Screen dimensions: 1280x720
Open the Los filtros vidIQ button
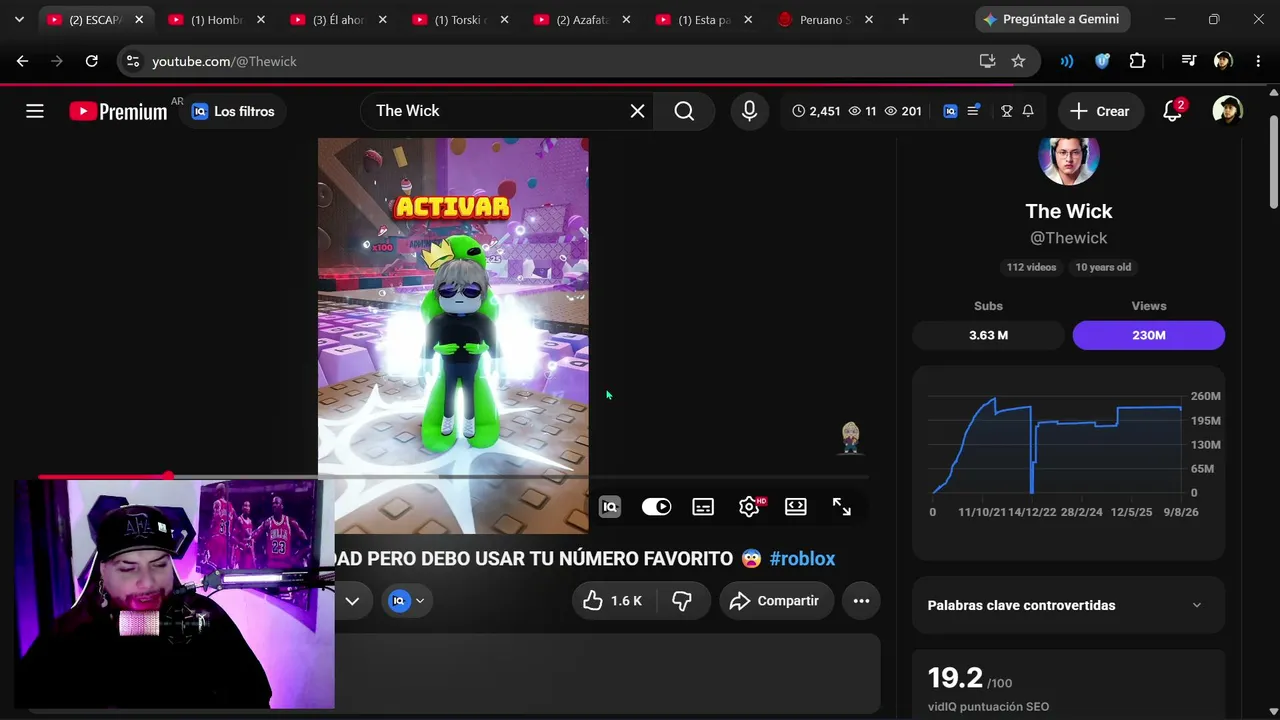tap(233, 111)
